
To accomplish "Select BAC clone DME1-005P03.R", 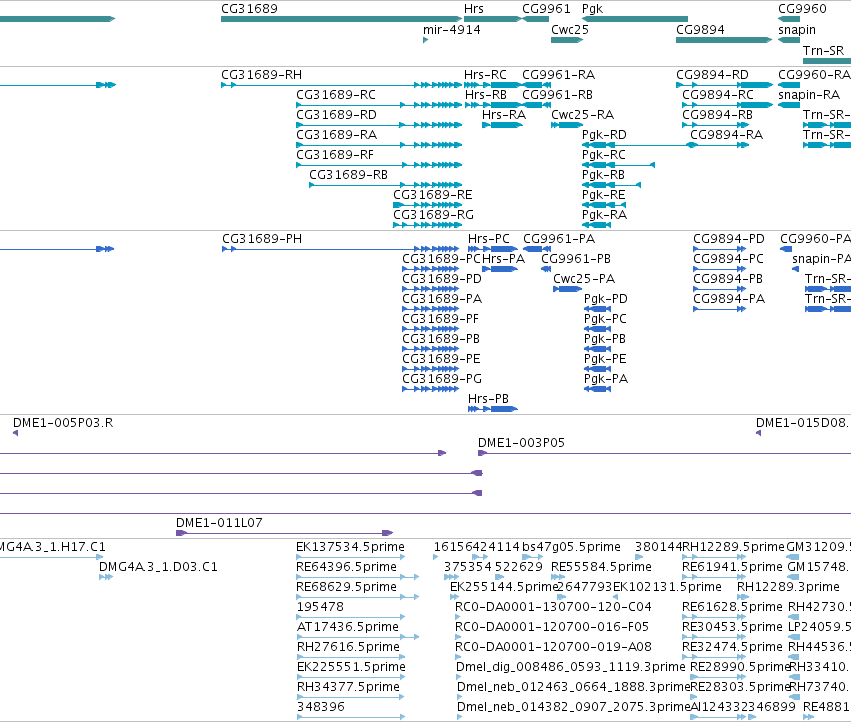I will 15,433.
